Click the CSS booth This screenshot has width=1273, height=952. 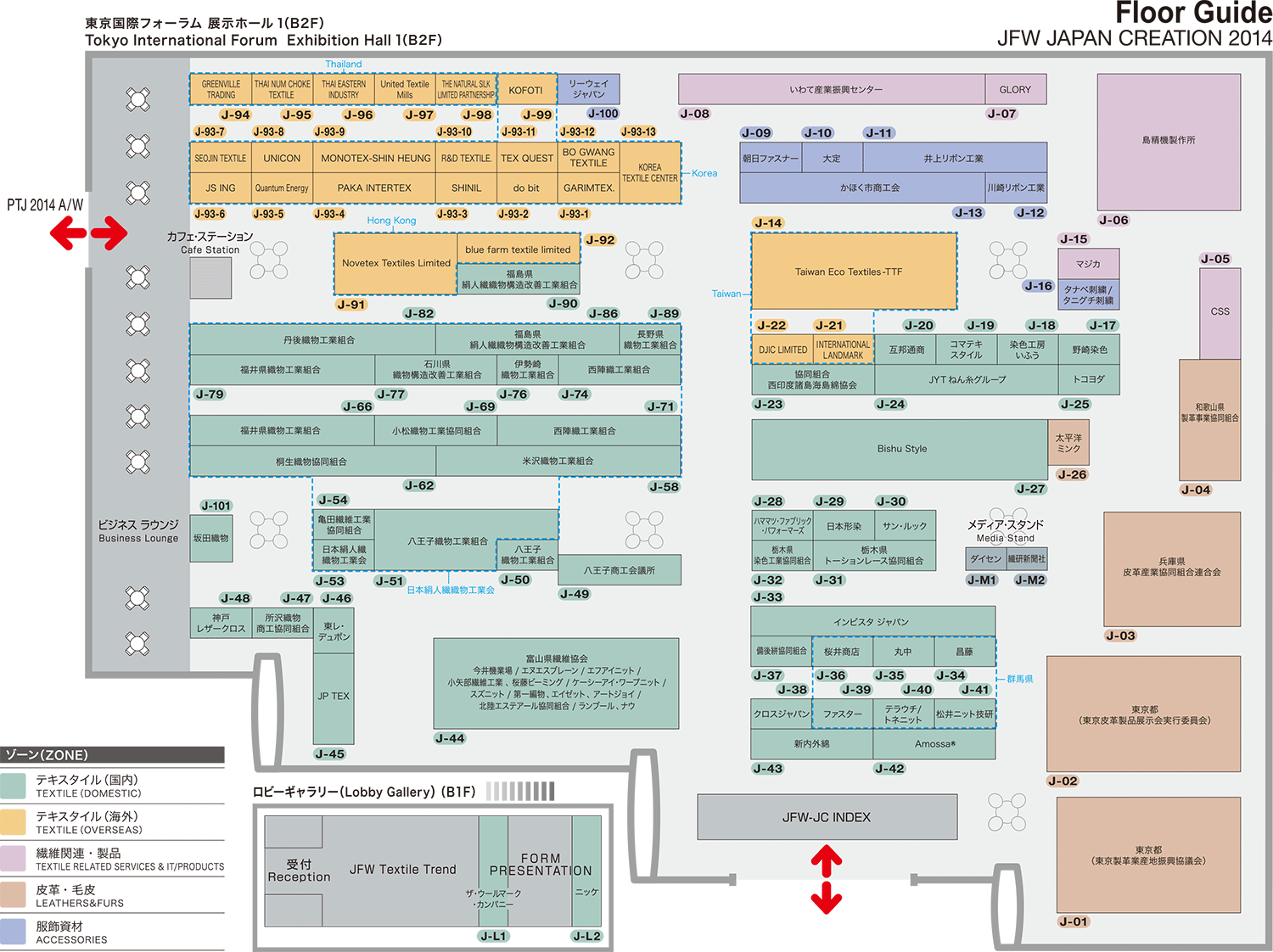coord(1220,312)
